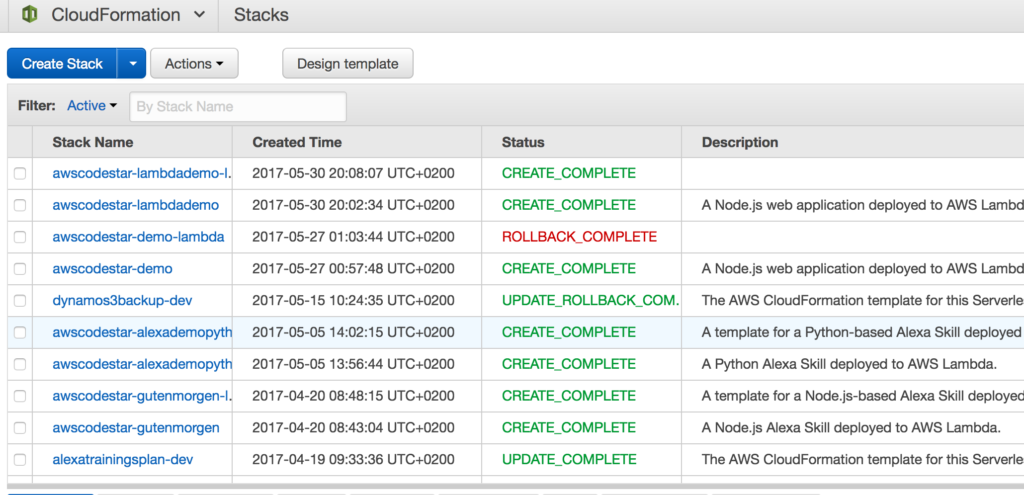Check the awscodestar-gutenmorgen stack checkbox

click(20, 427)
